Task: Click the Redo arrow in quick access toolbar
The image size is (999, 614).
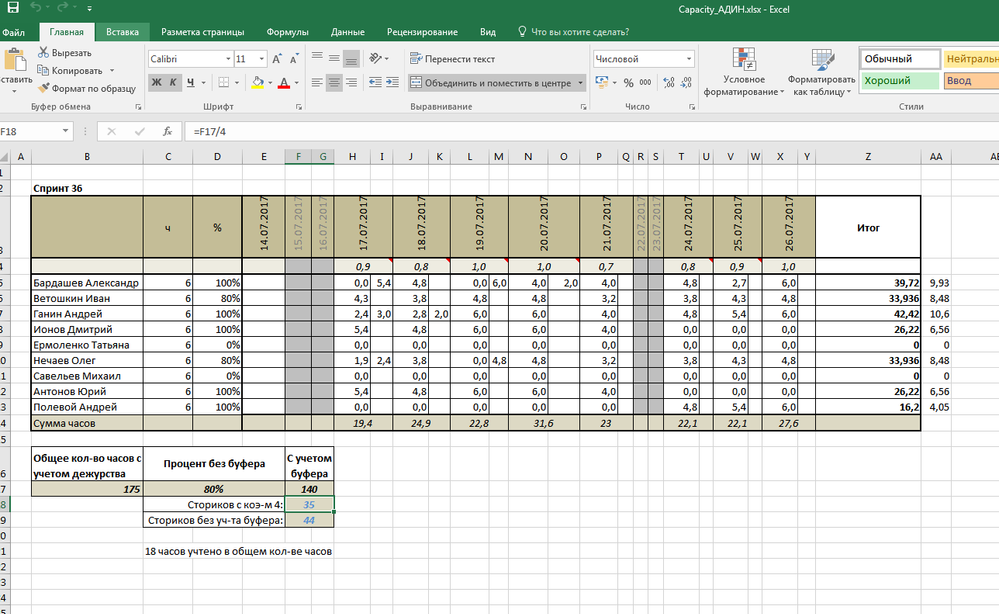Action: pos(63,8)
